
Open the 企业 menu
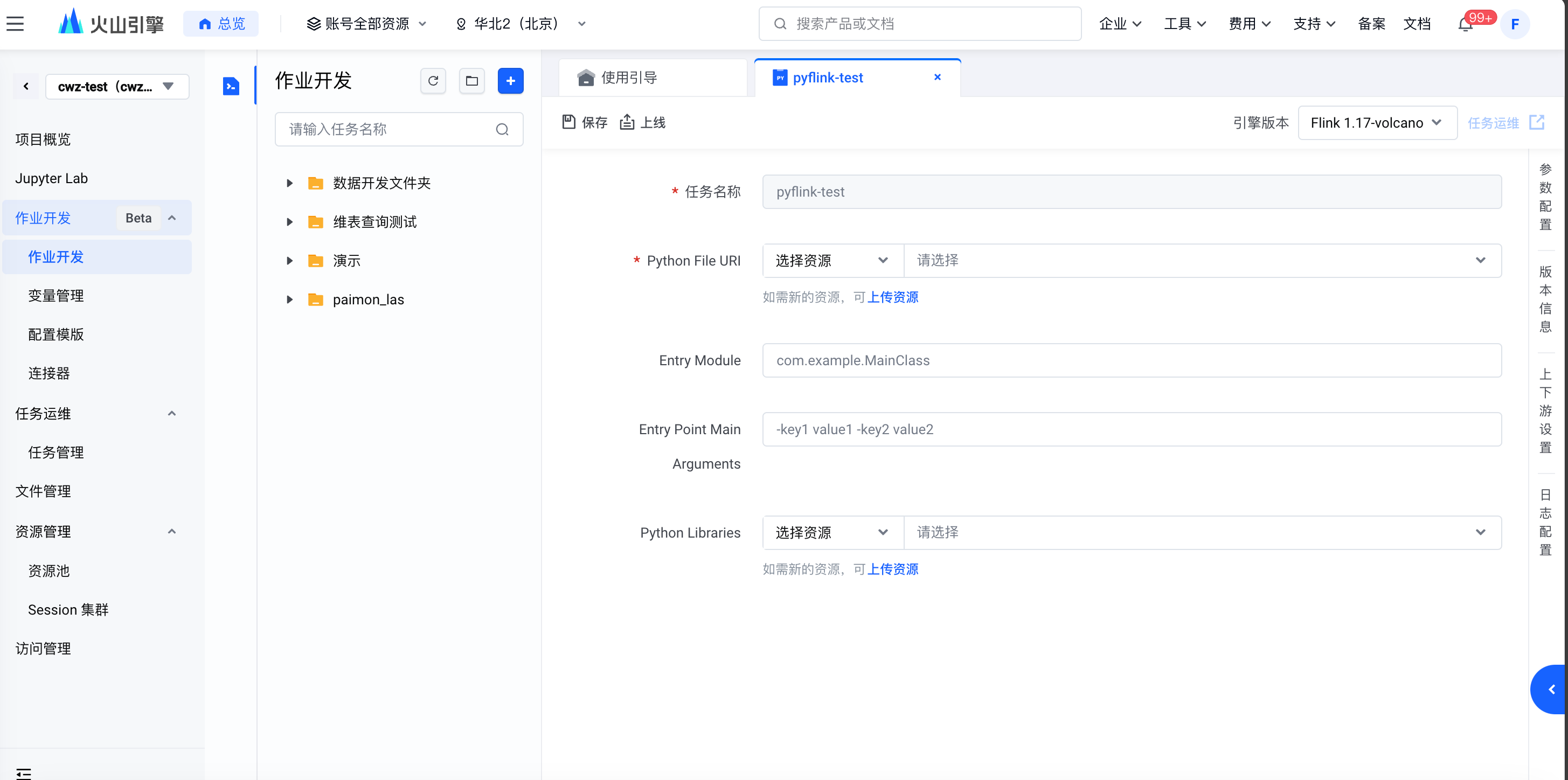(x=1120, y=24)
